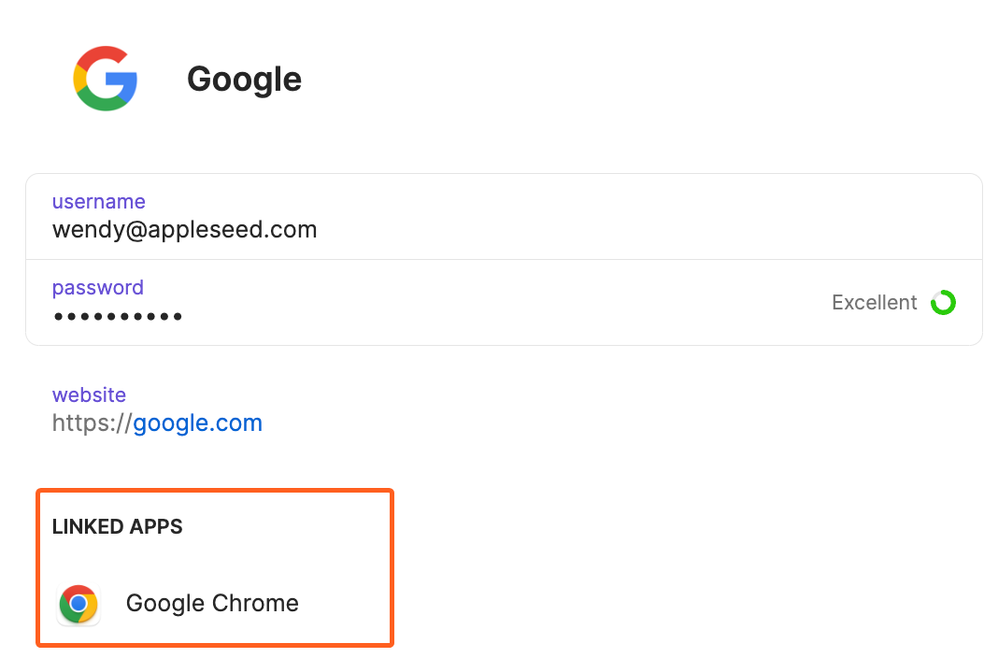Click the "LINKED APPS" section heading
This screenshot has height=660, width=998.
click(x=117, y=527)
